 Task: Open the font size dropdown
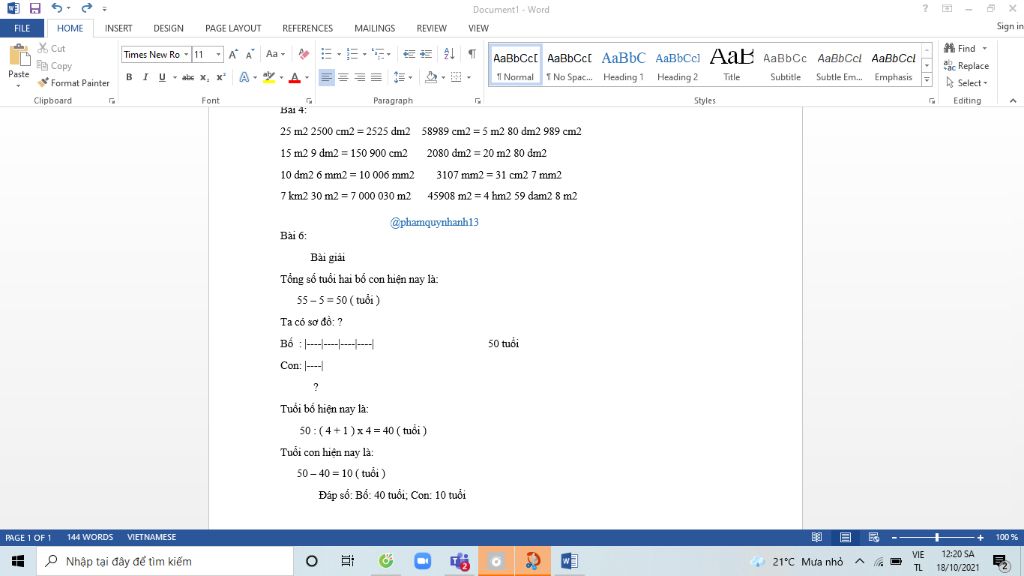point(218,54)
